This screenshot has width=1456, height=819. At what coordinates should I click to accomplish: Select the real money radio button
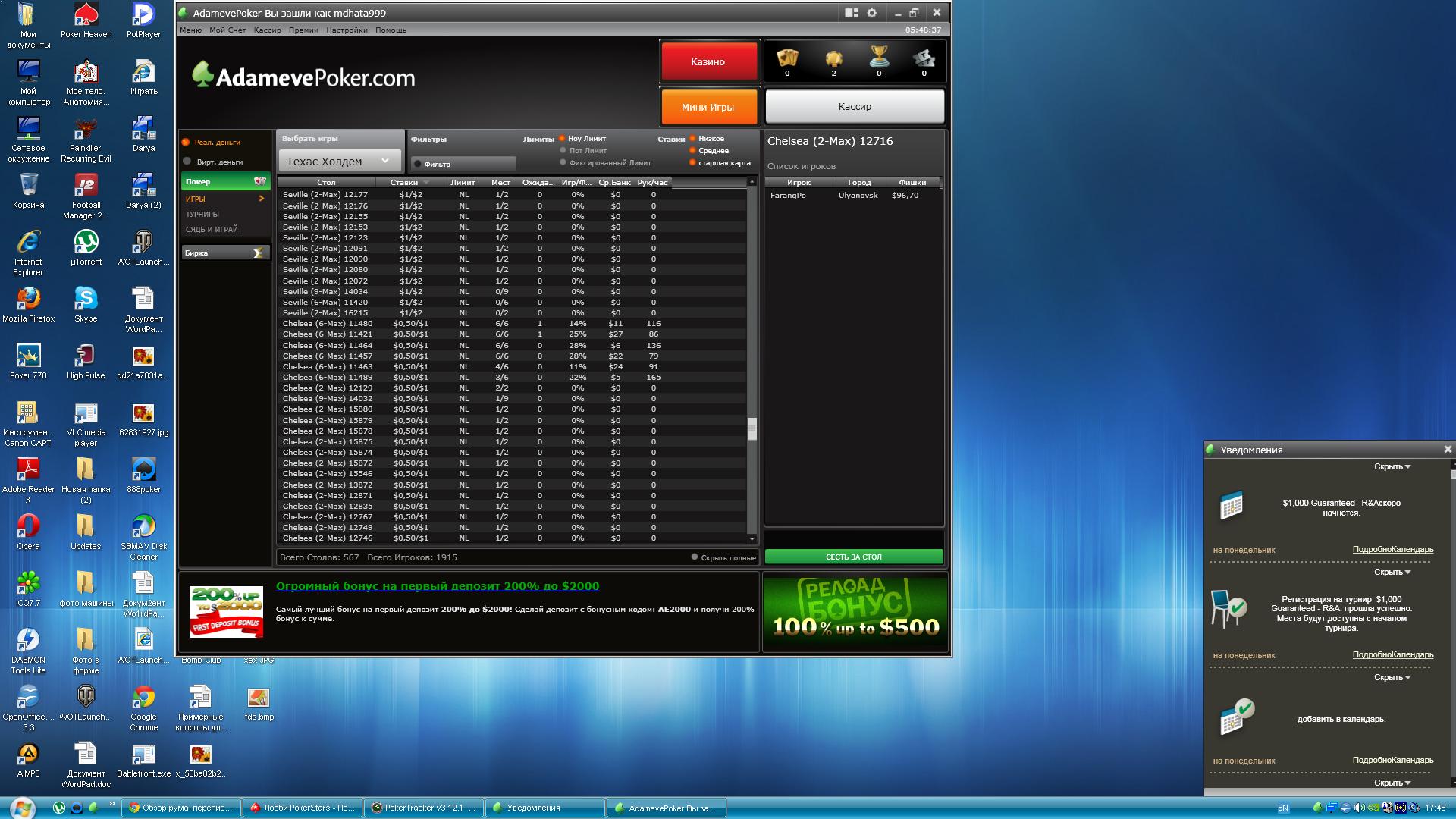pos(186,142)
